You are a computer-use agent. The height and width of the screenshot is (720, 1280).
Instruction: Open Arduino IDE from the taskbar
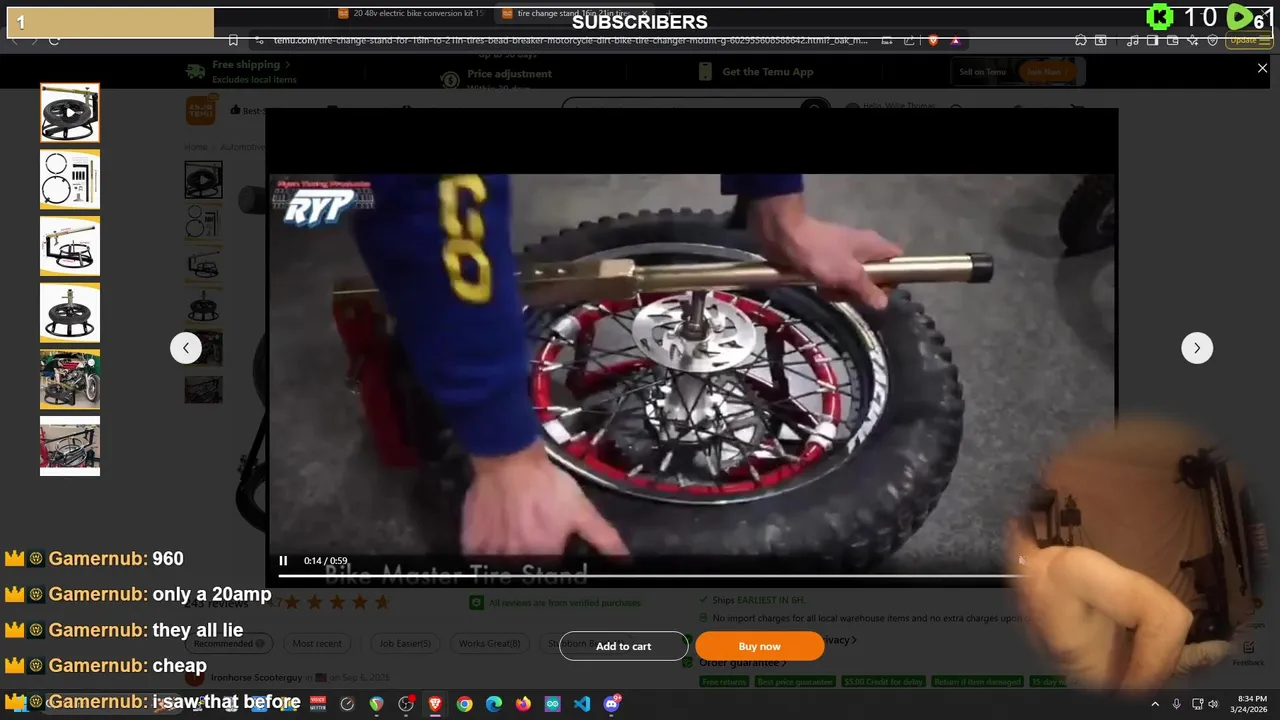(x=553, y=704)
